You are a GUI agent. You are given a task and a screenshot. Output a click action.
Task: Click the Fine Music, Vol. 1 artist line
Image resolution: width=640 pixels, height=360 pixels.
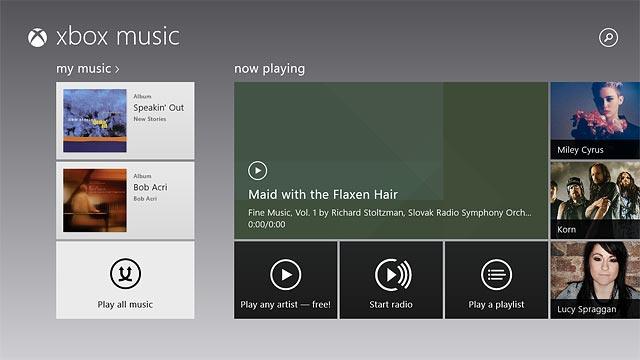[390, 213]
